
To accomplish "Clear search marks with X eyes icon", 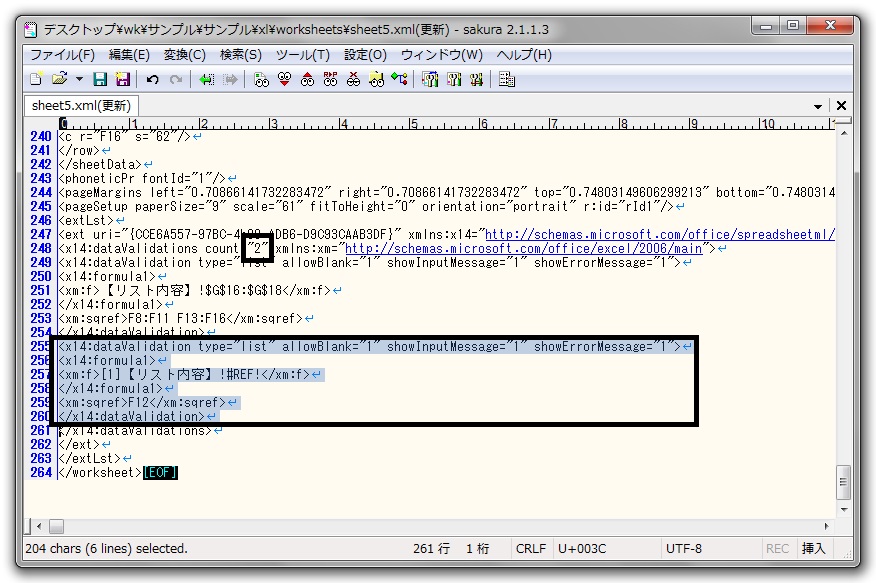I will [353, 79].
